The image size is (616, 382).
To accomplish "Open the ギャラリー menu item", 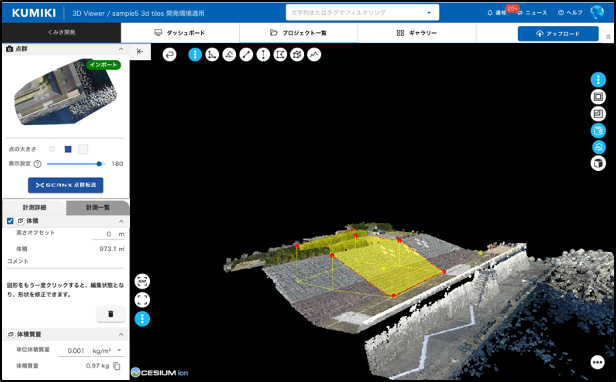I will [417, 33].
